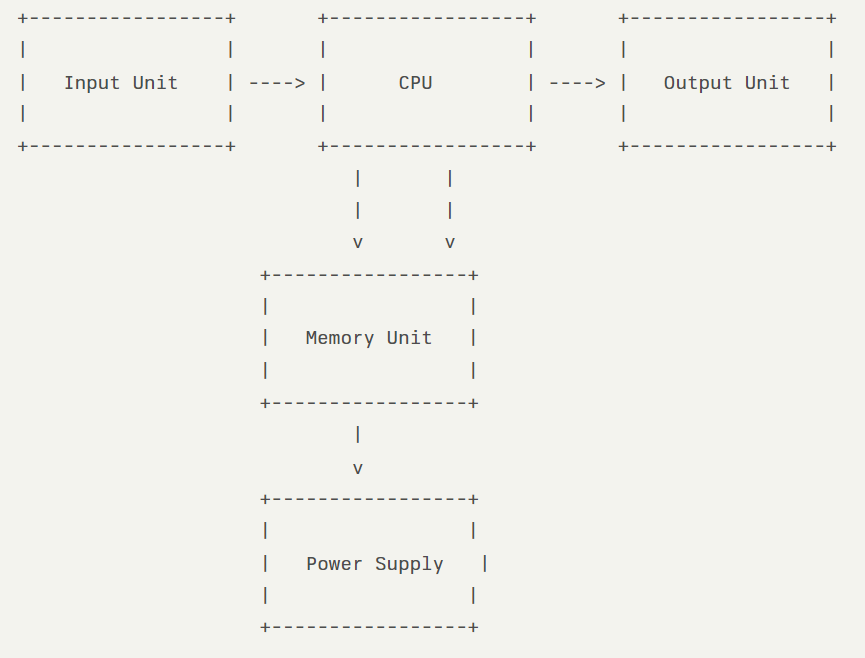
Task: Click the bottom-right corner of the Memory Unit box
Action: click(x=473, y=403)
